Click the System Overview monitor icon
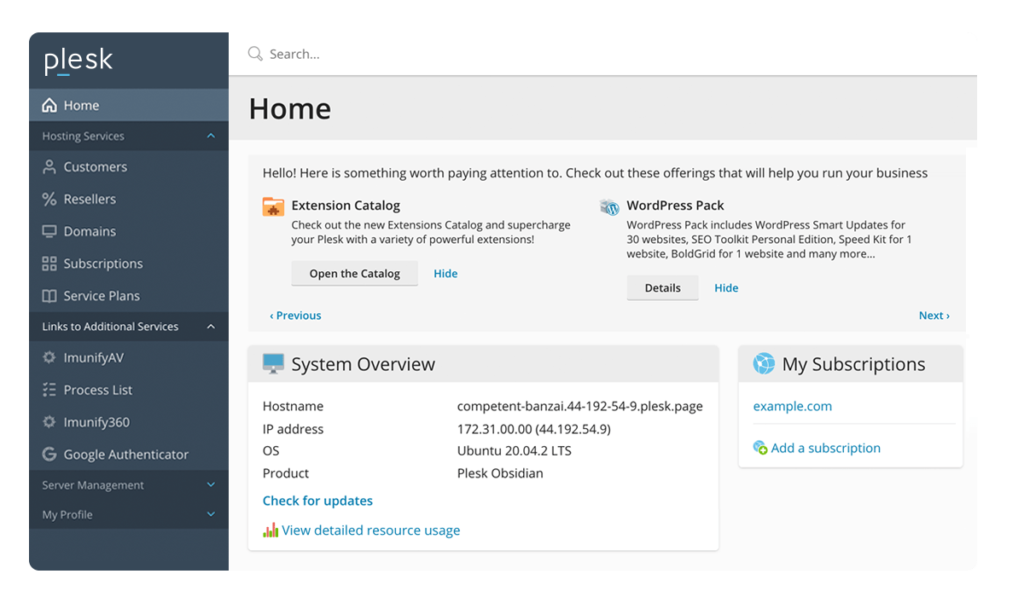This screenshot has height=597, width=1024. pos(273,364)
